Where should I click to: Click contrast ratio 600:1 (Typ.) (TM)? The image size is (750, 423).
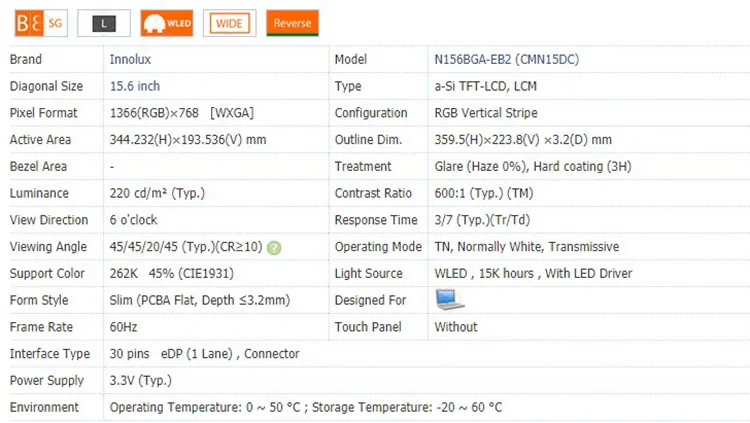[484, 193]
